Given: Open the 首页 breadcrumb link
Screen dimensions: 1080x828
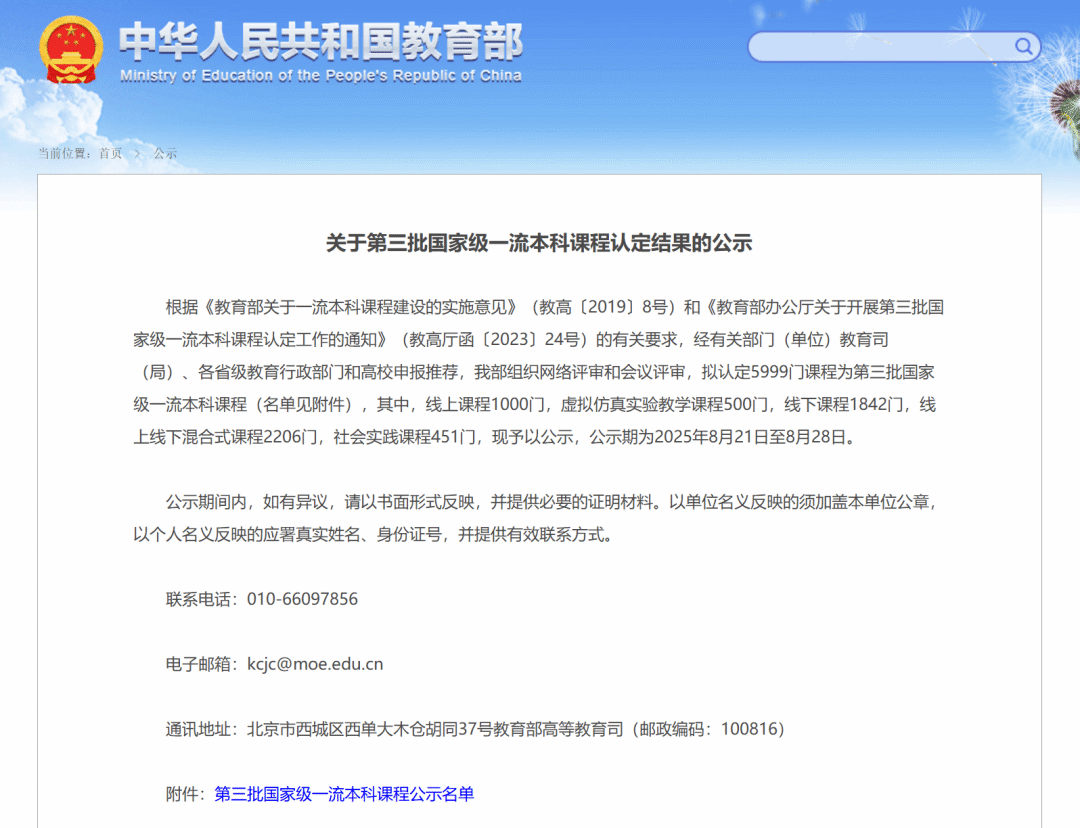Looking at the screenshot, I should [110, 153].
